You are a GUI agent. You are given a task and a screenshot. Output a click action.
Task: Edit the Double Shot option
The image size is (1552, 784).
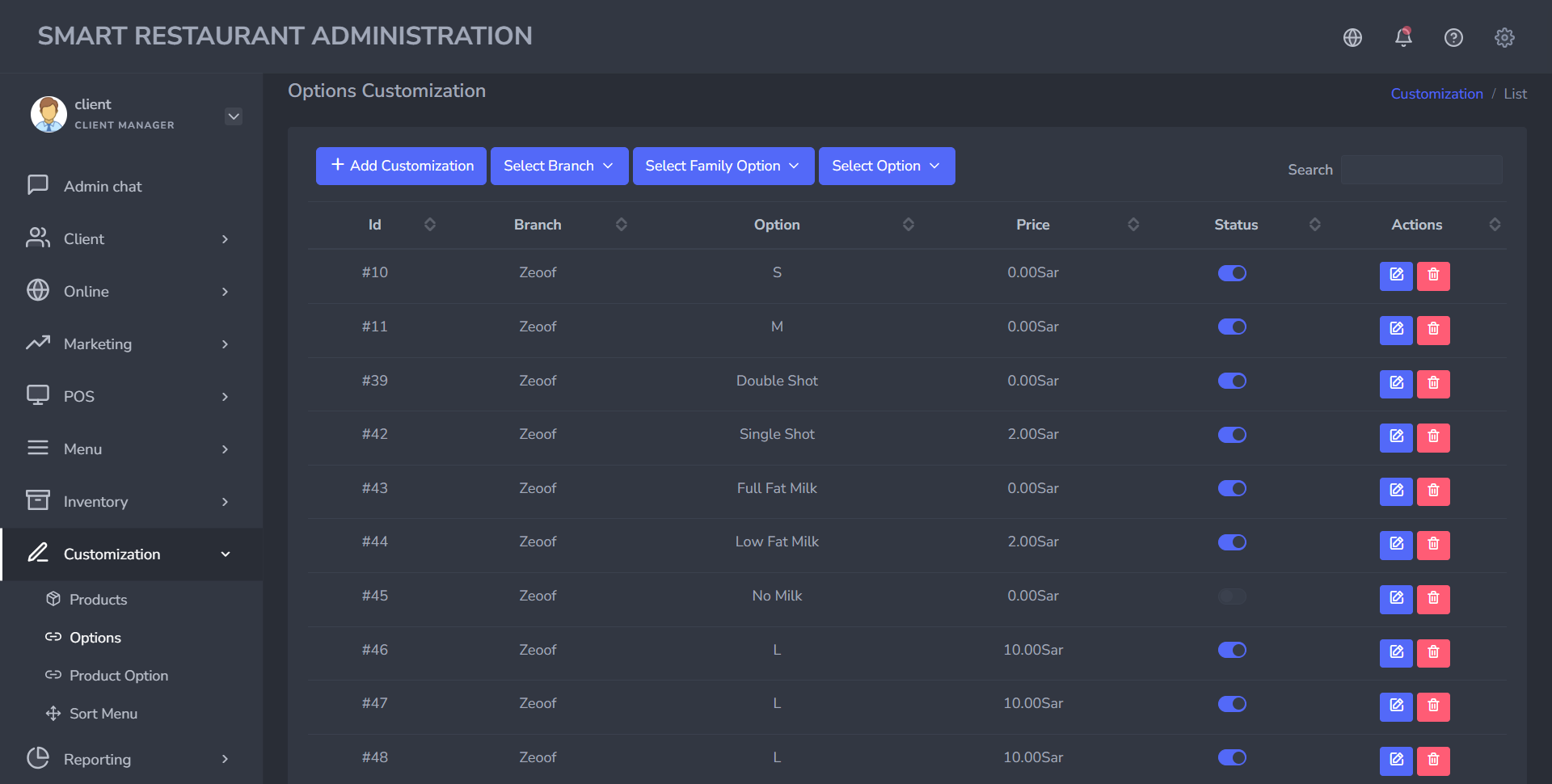(x=1396, y=383)
